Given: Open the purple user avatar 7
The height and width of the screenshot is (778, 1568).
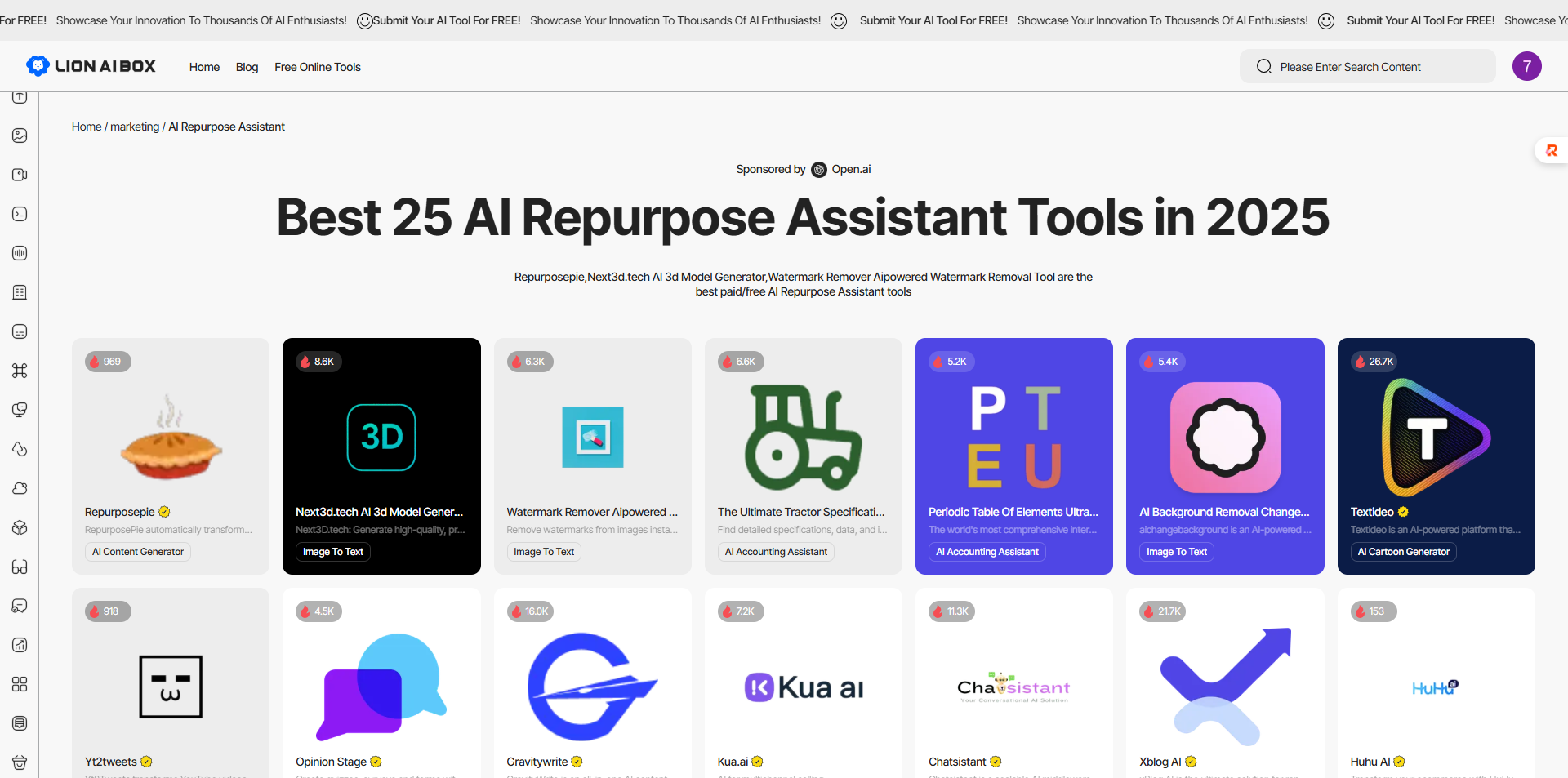Looking at the screenshot, I should click(1526, 66).
